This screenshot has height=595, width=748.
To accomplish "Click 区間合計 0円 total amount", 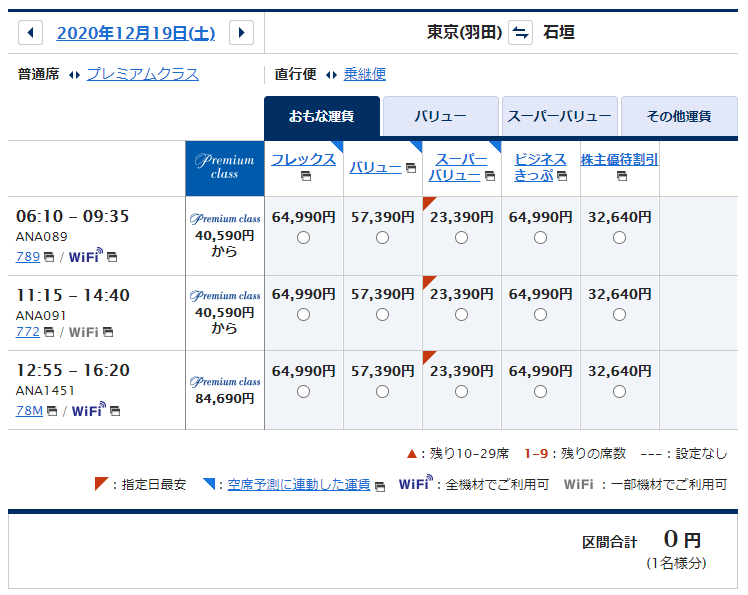I will coord(642,540).
